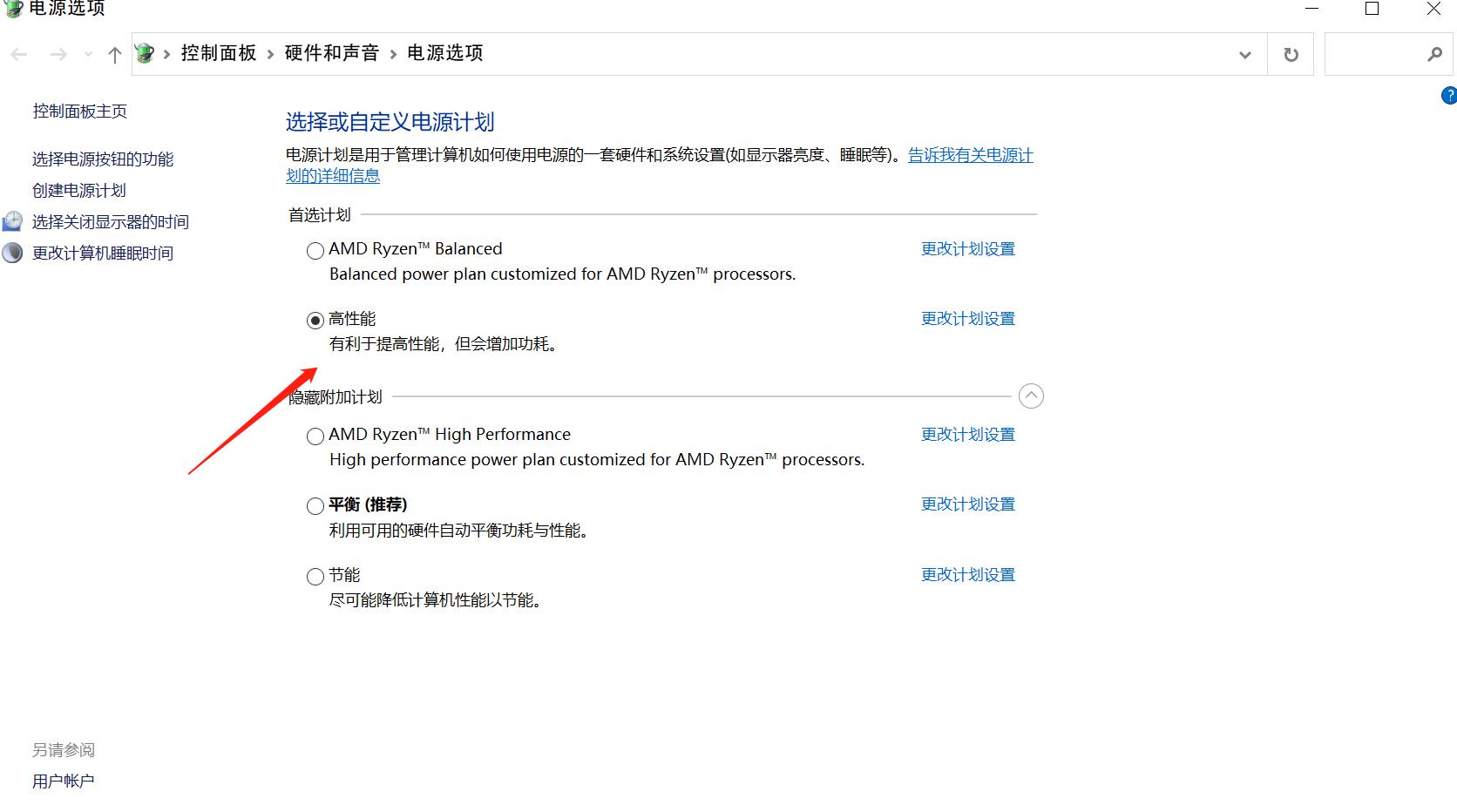Enable the 节能 power saving plan
The image size is (1457, 812).
click(315, 576)
